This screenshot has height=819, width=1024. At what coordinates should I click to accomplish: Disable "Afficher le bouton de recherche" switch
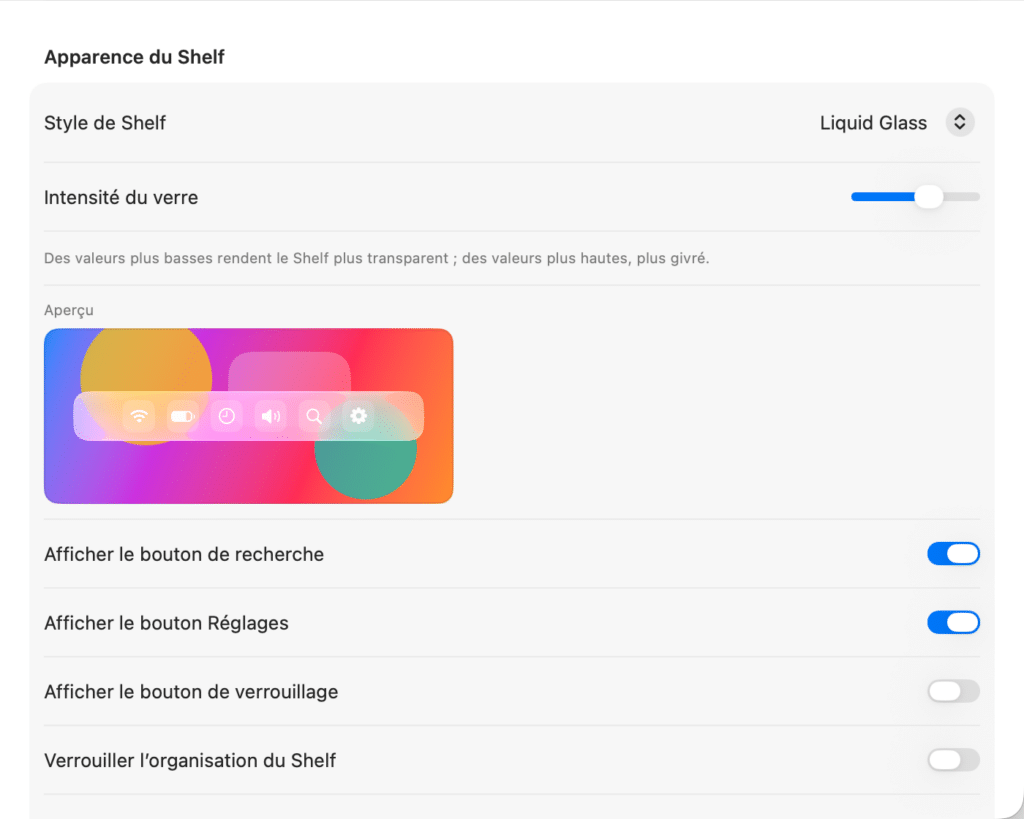(953, 554)
